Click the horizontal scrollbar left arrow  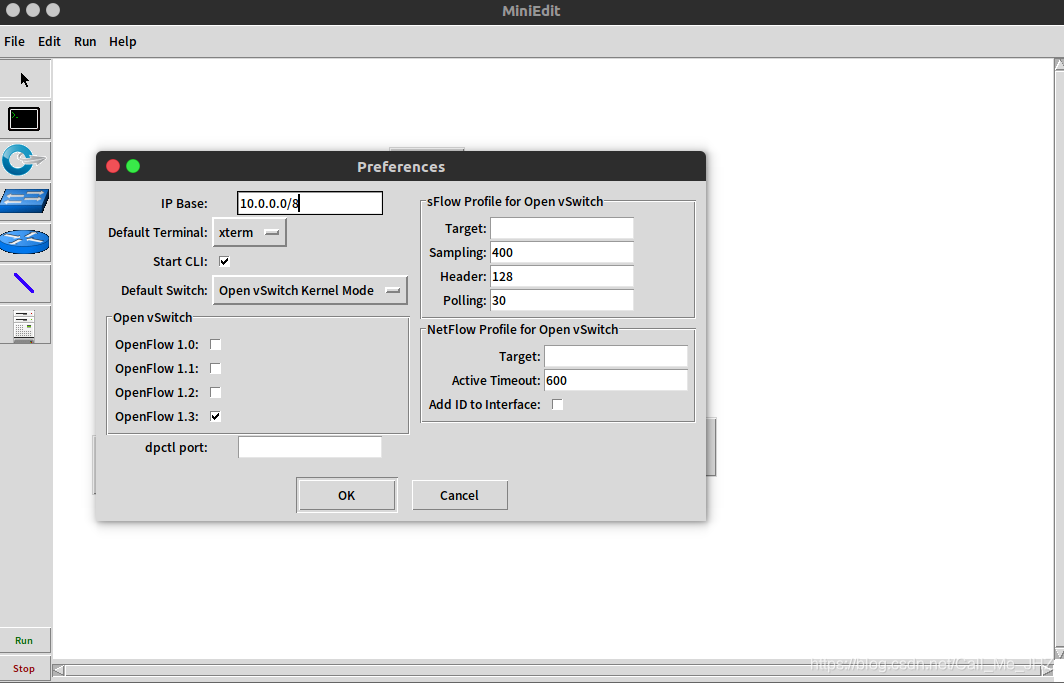[59, 670]
